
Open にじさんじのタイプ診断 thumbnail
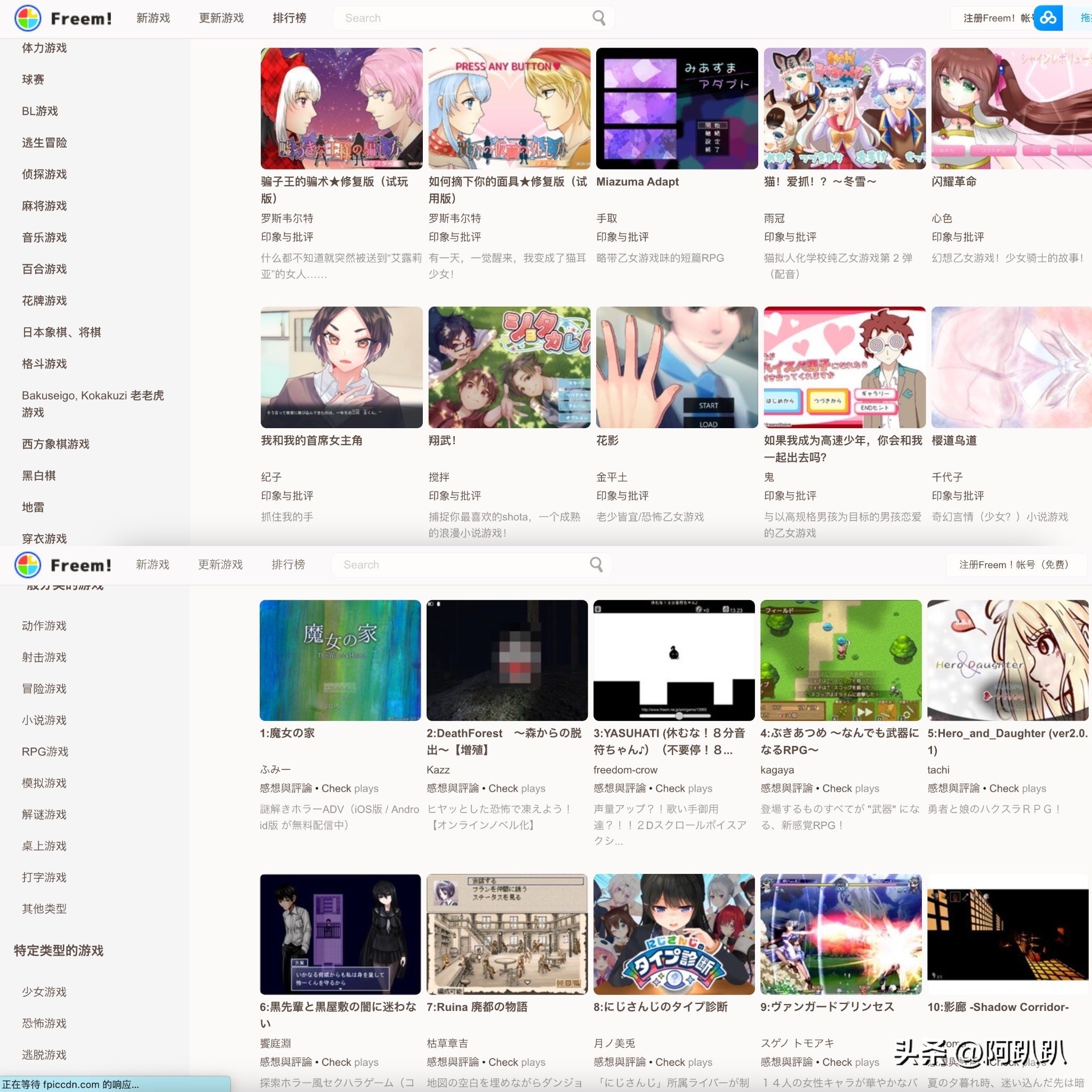point(674,934)
